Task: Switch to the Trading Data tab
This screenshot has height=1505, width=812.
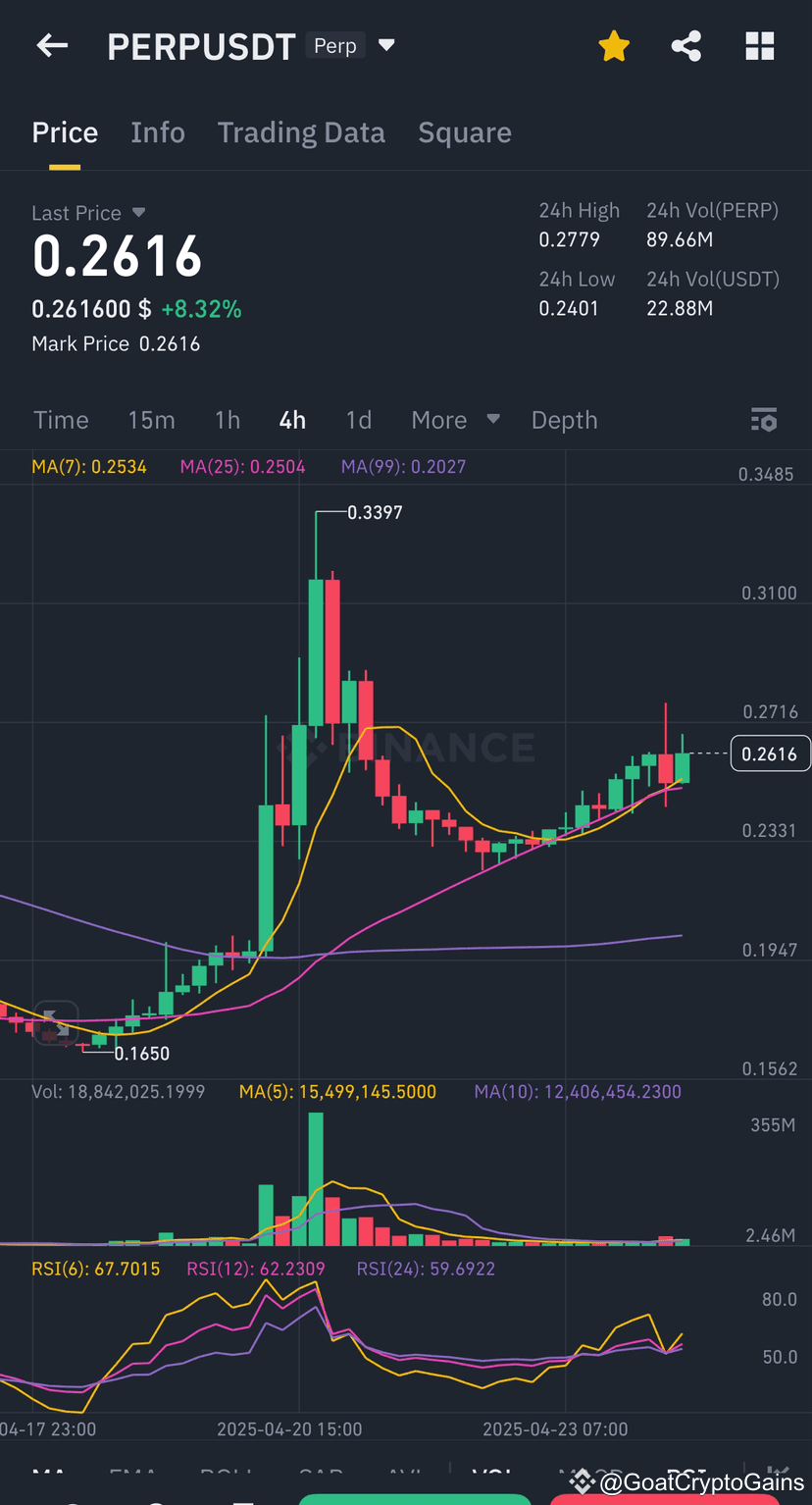Action: pyautogui.click(x=301, y=131)
